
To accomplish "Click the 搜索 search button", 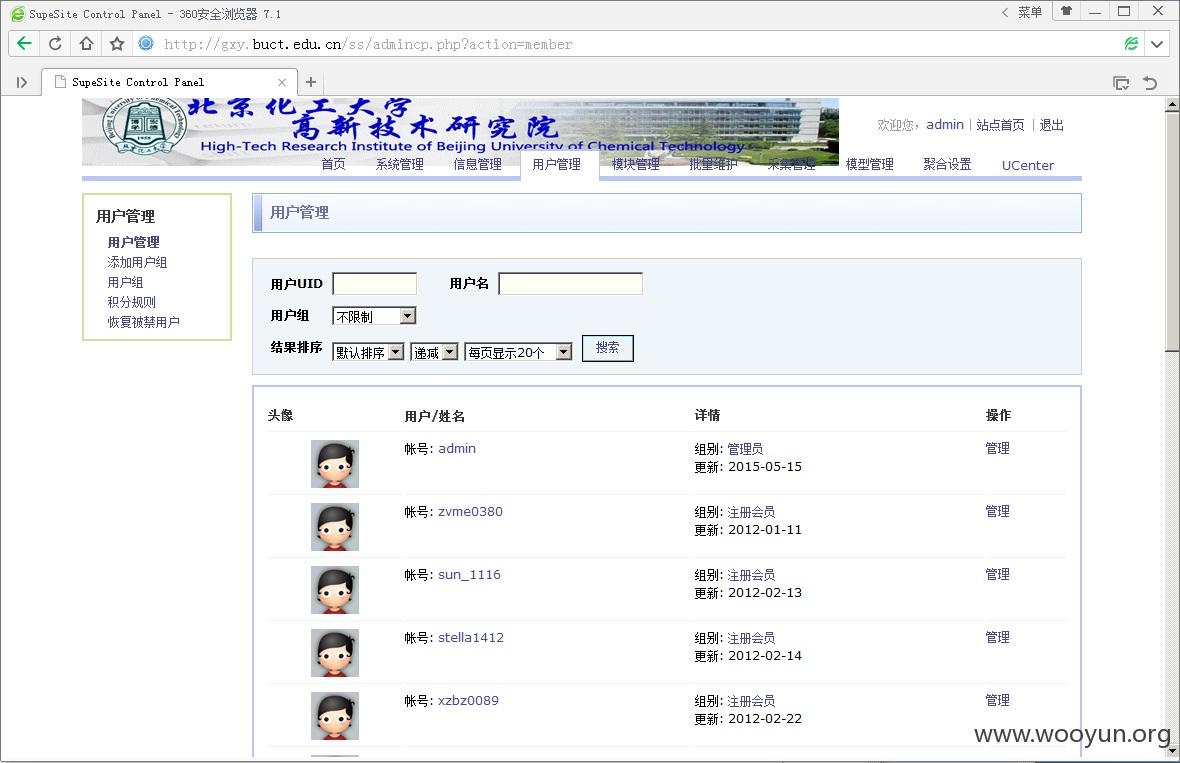I will tap(607, 348).
